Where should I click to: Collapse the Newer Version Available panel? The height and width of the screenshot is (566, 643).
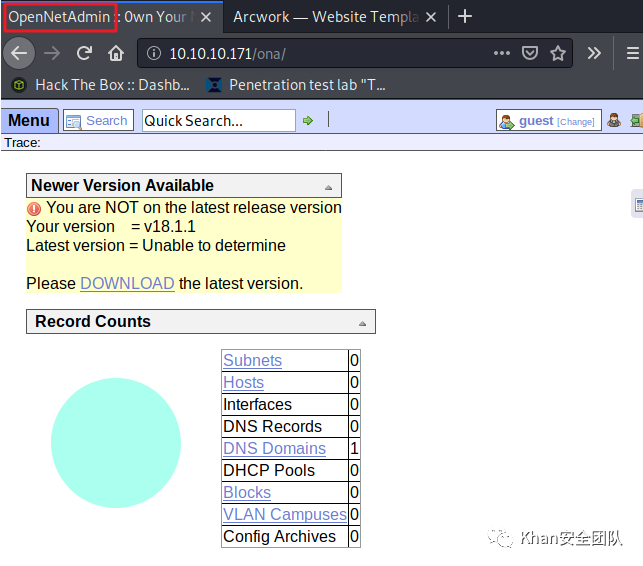(328, 187)
